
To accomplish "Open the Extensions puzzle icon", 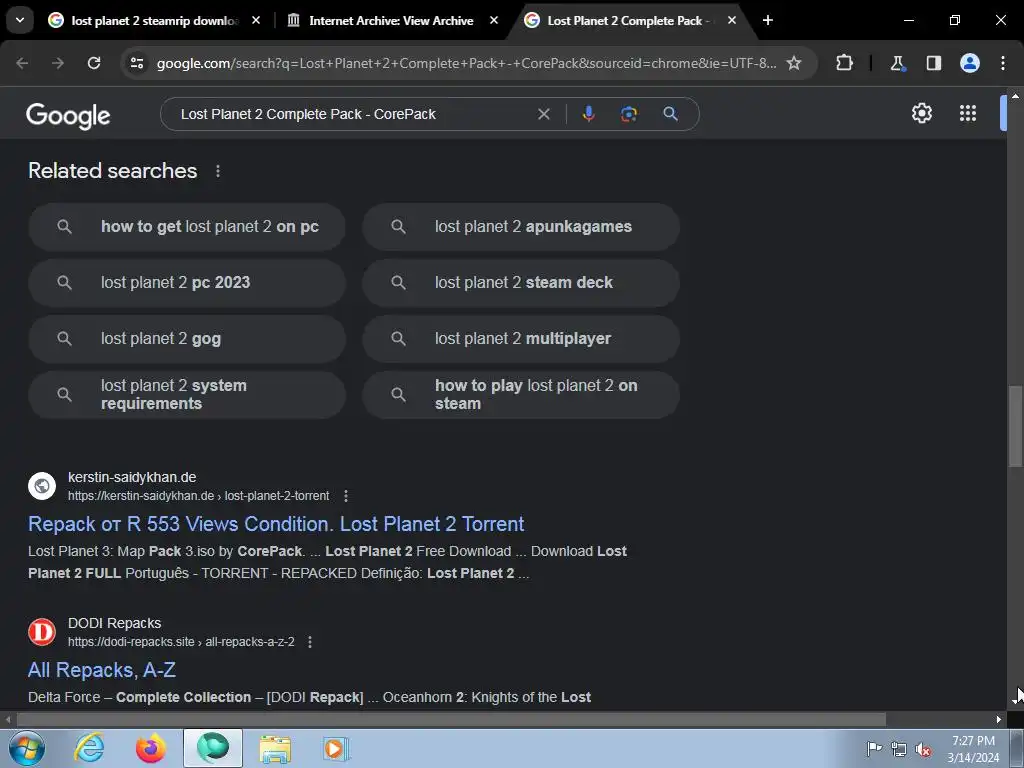I will [844, 63].
